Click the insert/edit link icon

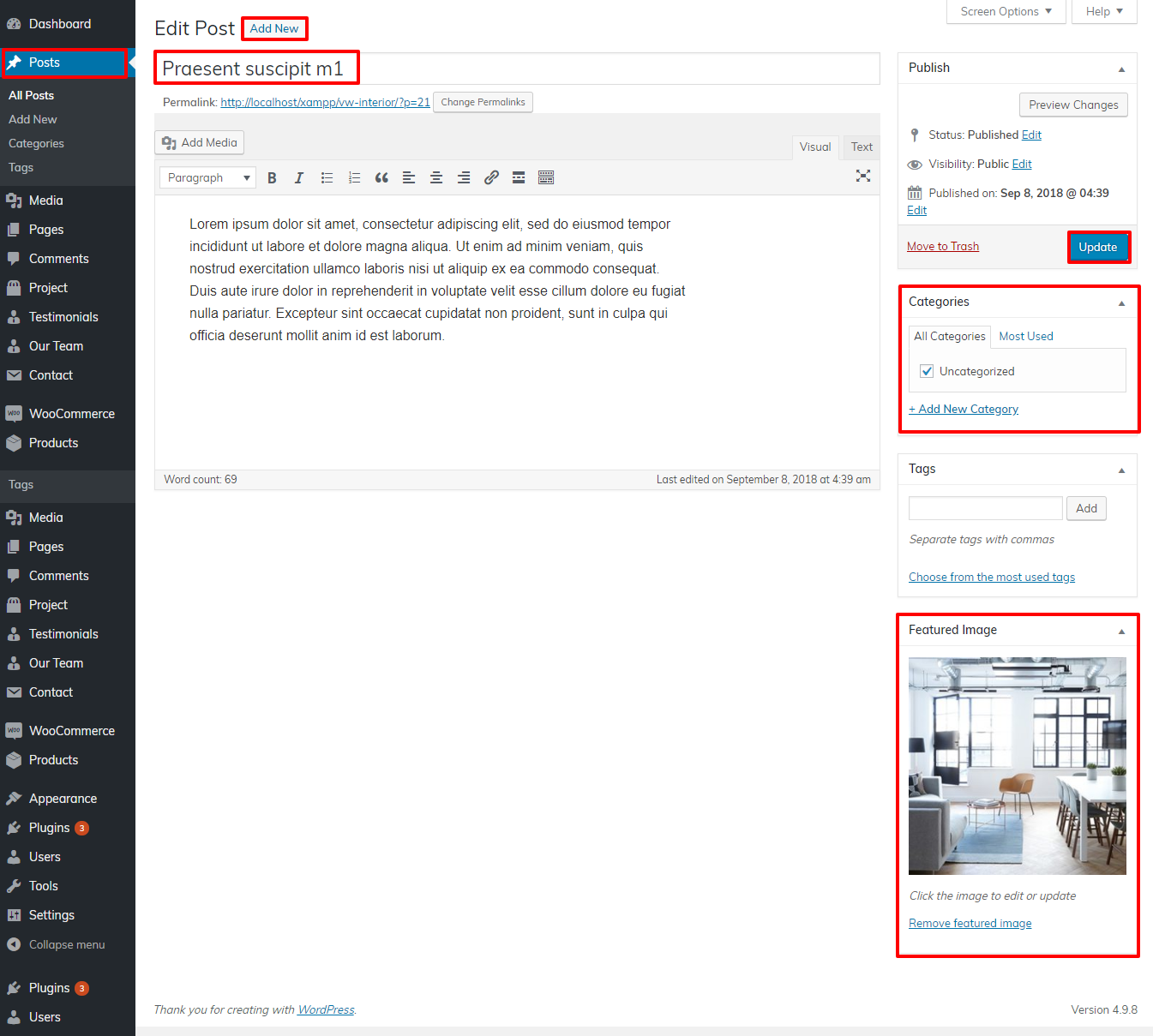tap(491, 177)
